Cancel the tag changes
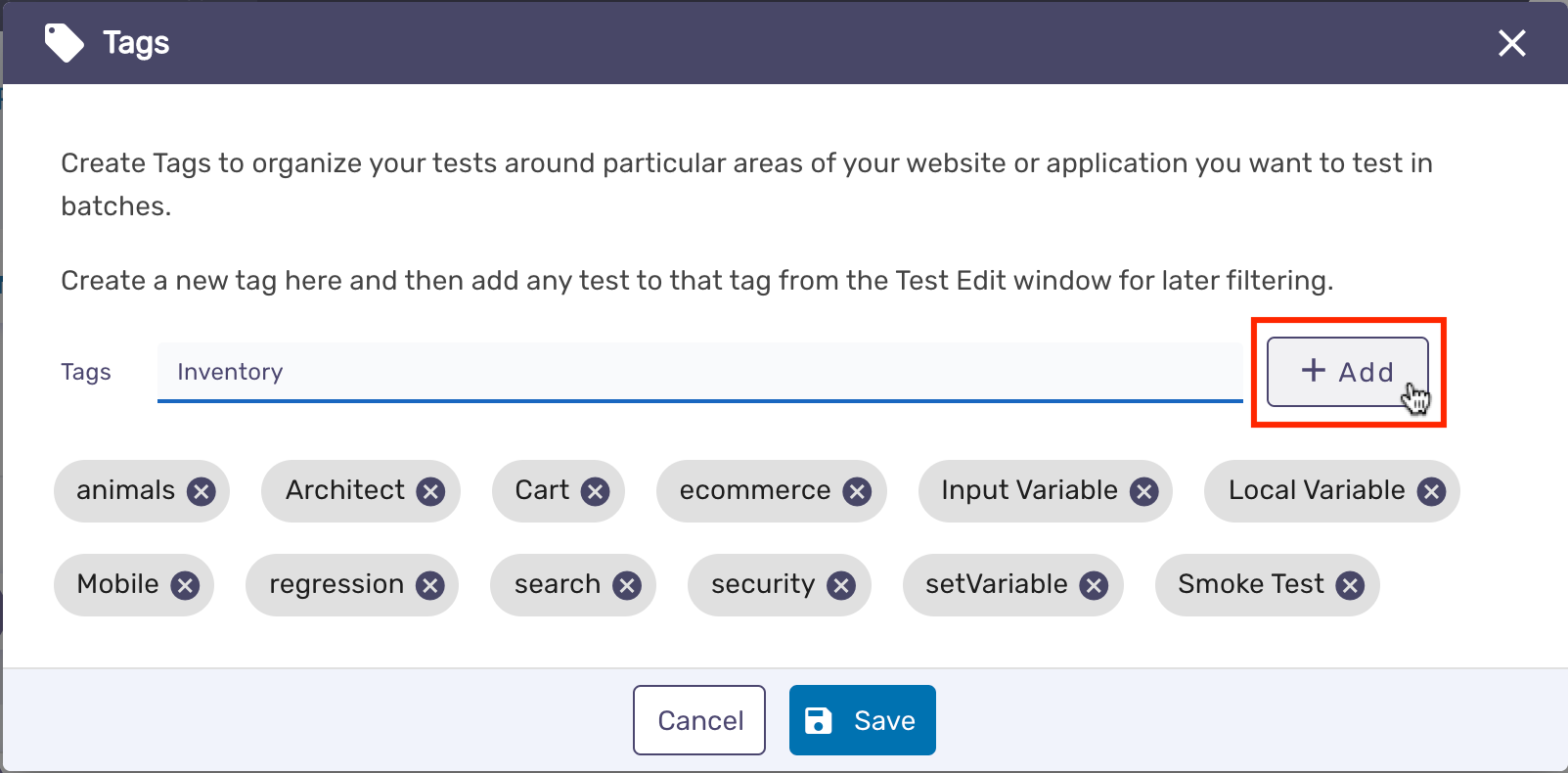 [x=699, y=720]
